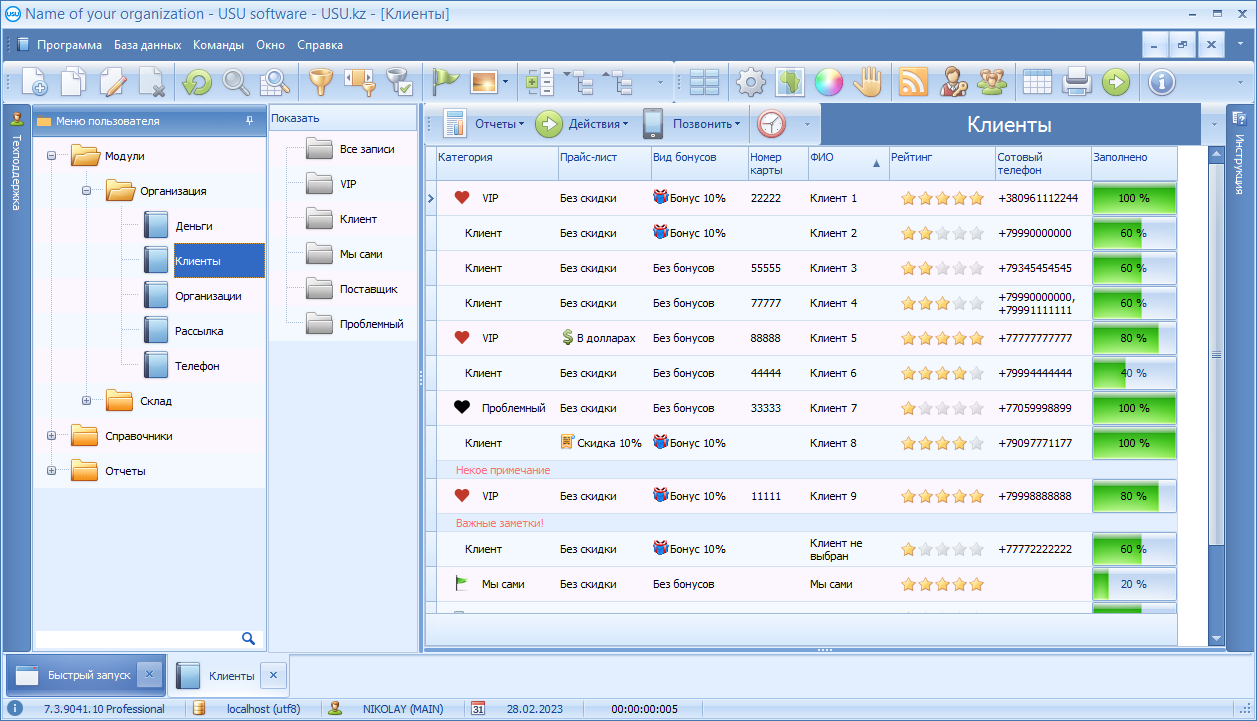
Task: Open the База данных menu
Action: tap(147, 45)
